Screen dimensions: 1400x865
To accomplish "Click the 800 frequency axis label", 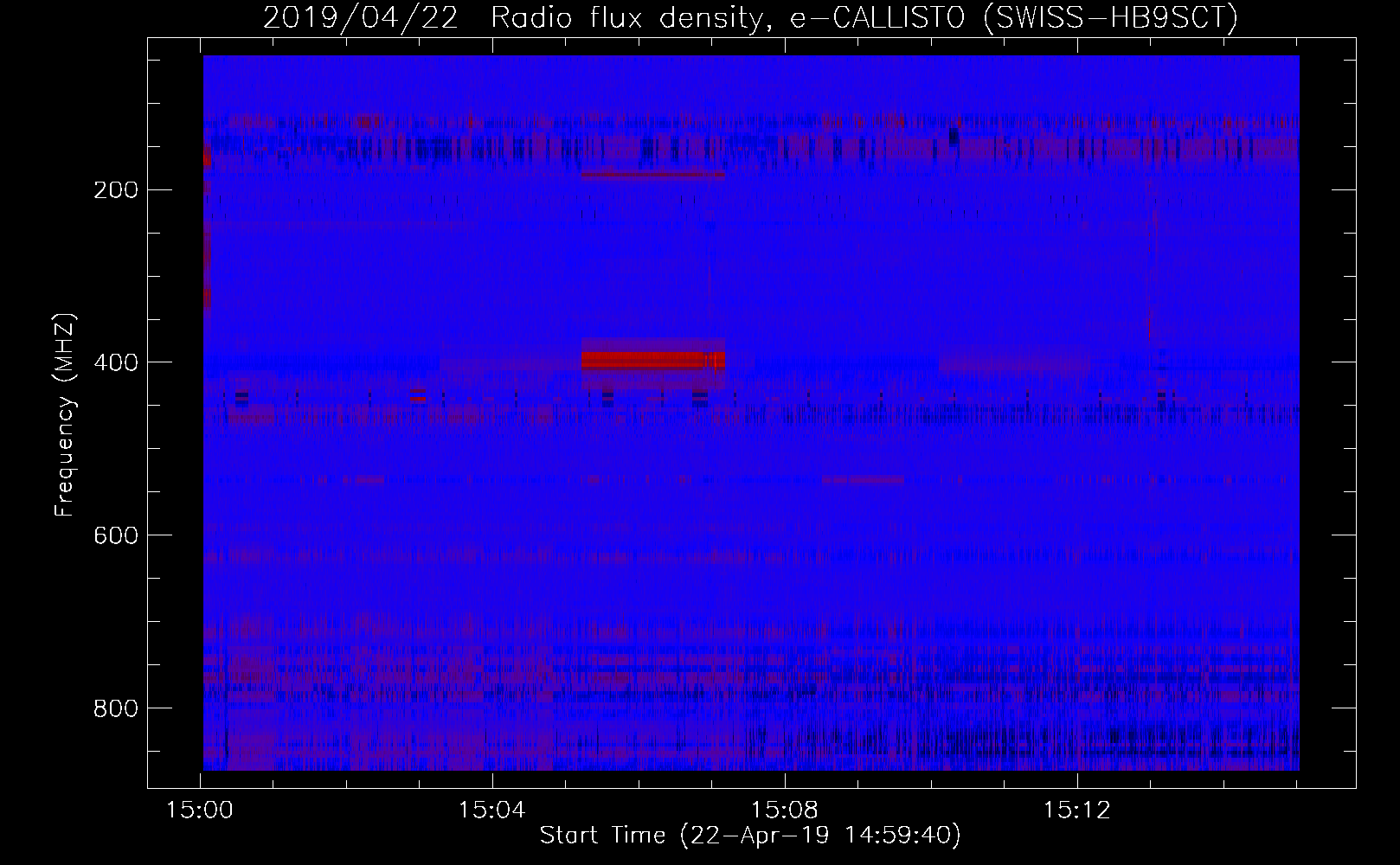I will (116, 708).
